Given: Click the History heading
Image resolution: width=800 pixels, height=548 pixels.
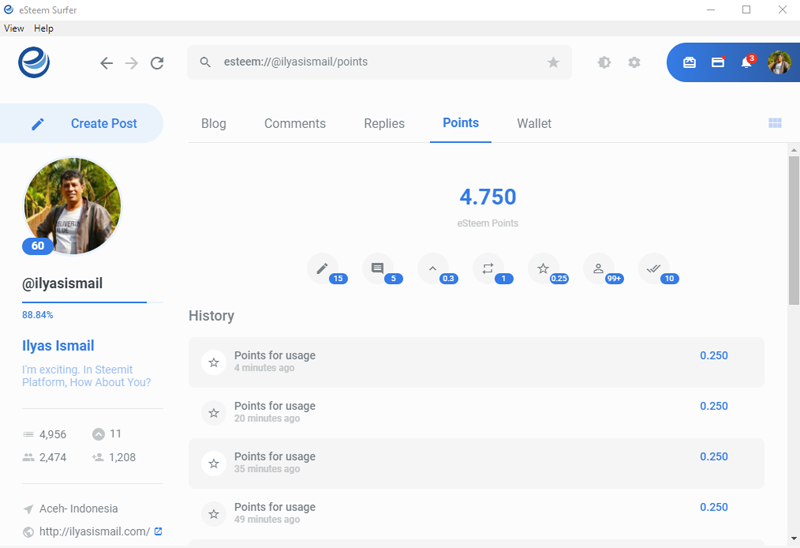Looking at the screenshot, I should (211, 316).
